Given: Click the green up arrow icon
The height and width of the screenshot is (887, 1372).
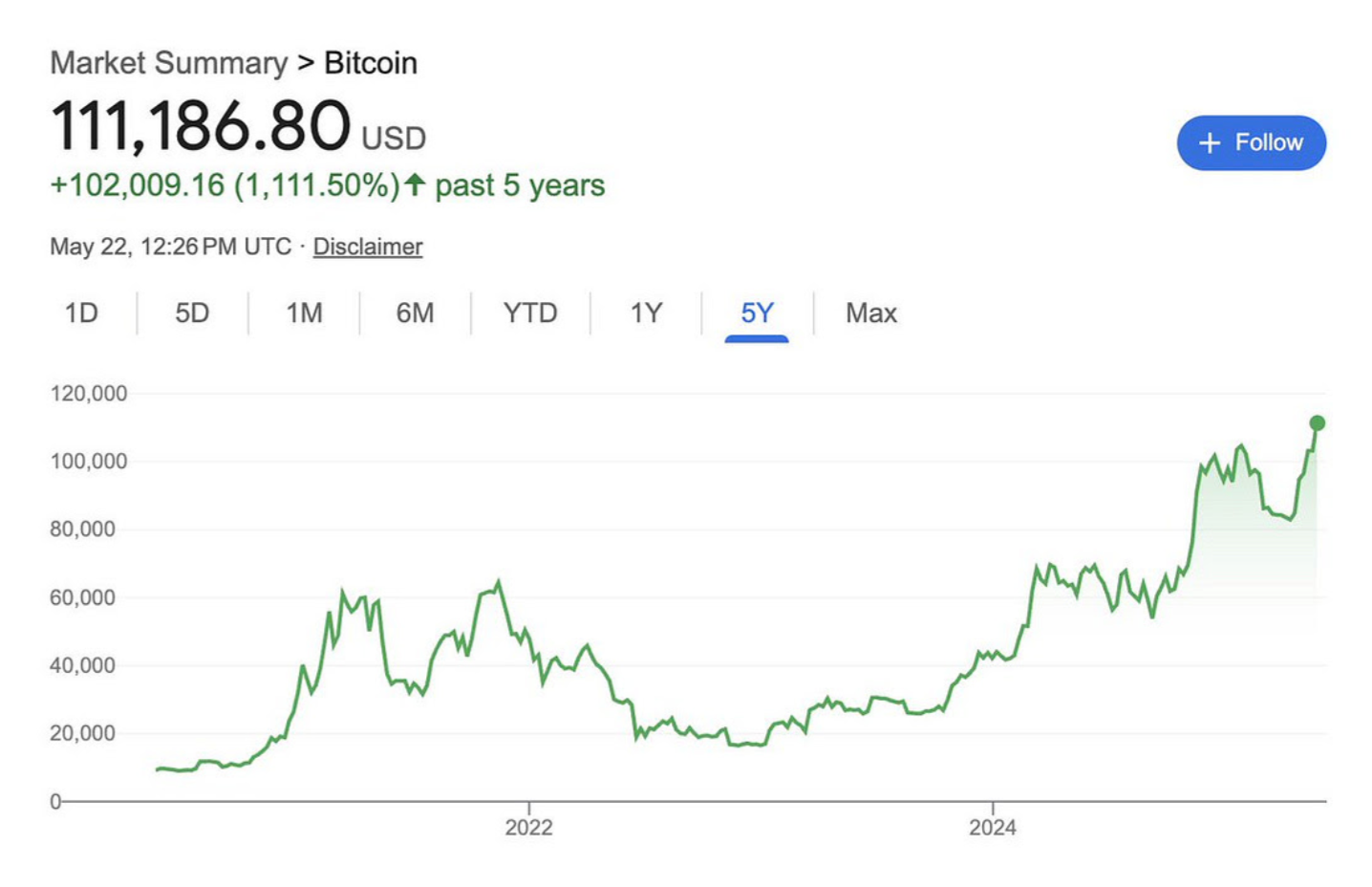Looking at the screenshot, I should tap(415, 184).
